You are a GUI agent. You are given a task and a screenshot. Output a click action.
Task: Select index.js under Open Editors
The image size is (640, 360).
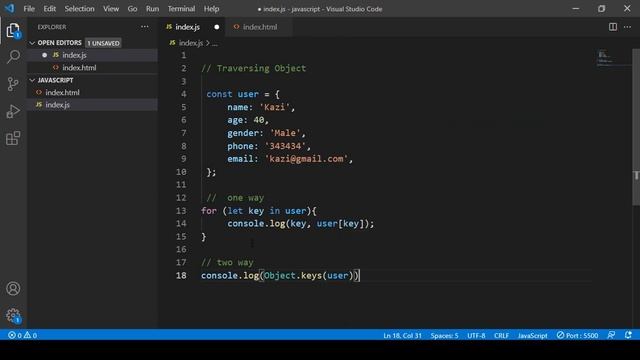tap(92, 55)
